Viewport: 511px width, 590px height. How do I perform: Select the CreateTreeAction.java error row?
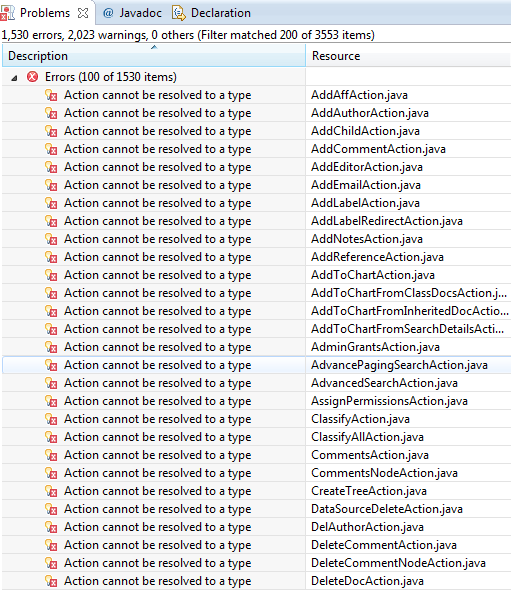coord(256,491)
